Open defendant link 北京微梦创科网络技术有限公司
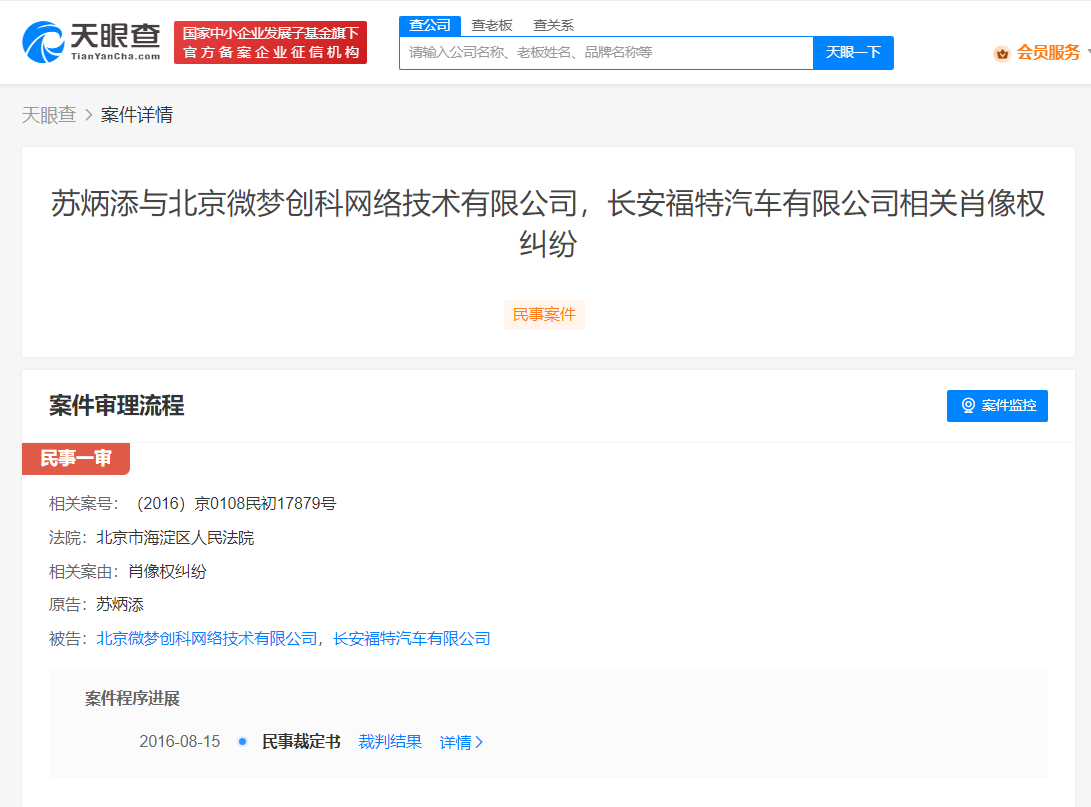This screenshot has height=807, width=1091. (207, 639)
